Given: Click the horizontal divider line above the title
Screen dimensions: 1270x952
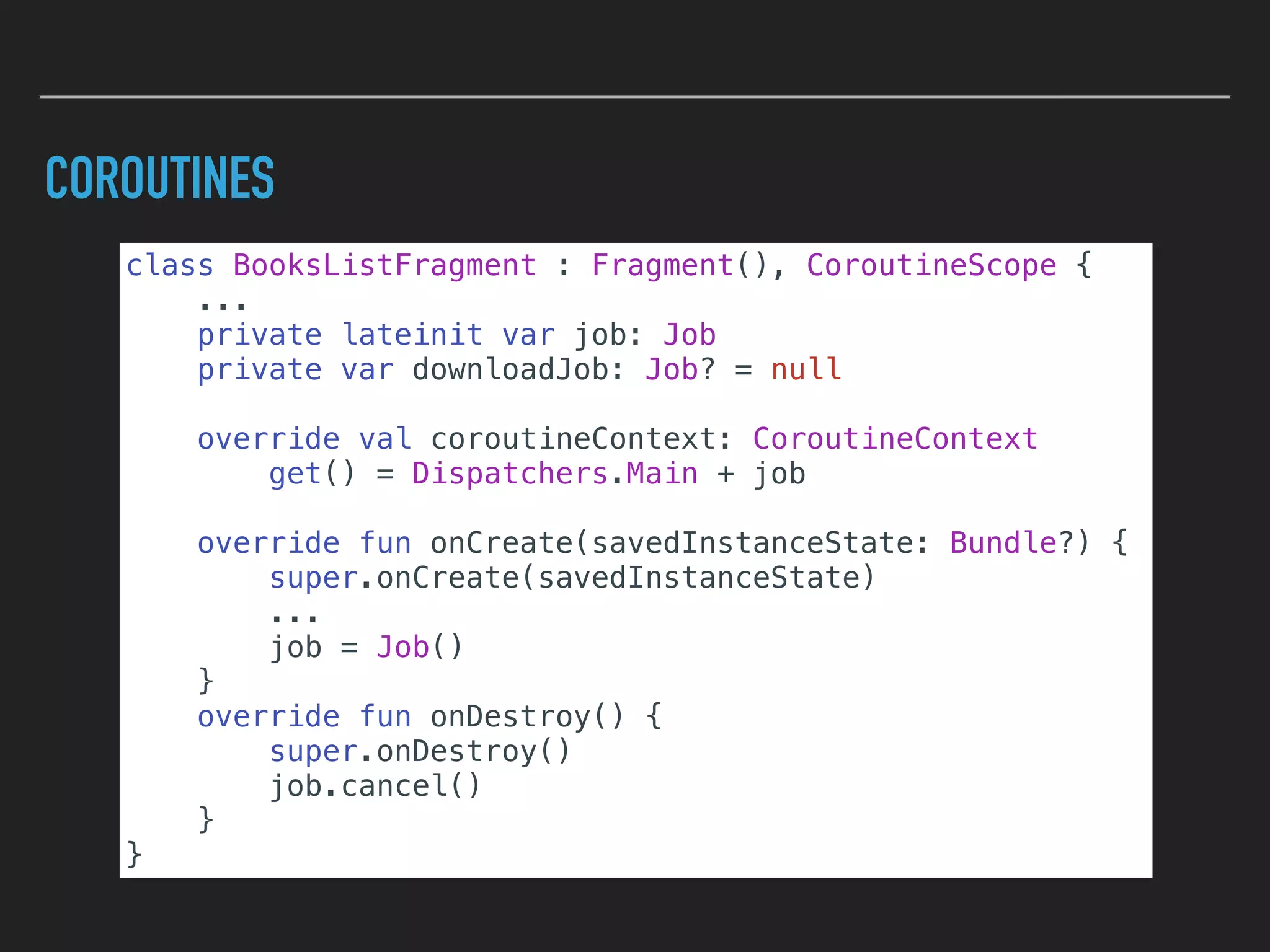Looking at the screenshot, I should (x=635, y=97).
